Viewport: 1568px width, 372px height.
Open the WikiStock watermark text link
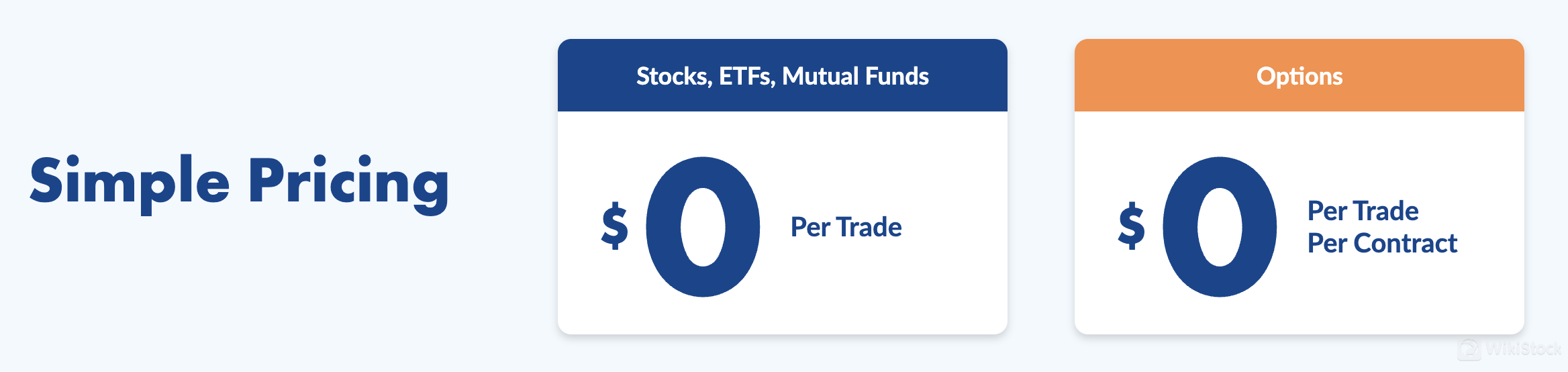[x=1524, y=349]
